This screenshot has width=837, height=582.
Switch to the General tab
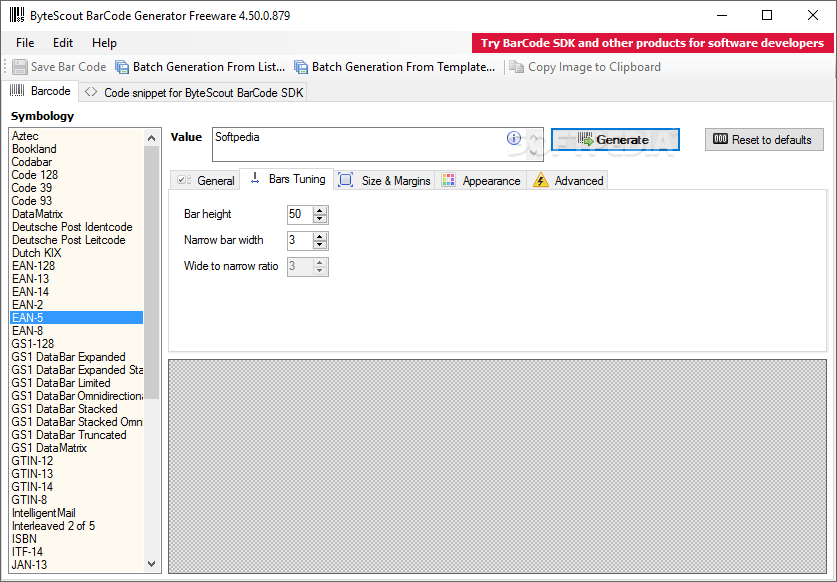[206, 180]
